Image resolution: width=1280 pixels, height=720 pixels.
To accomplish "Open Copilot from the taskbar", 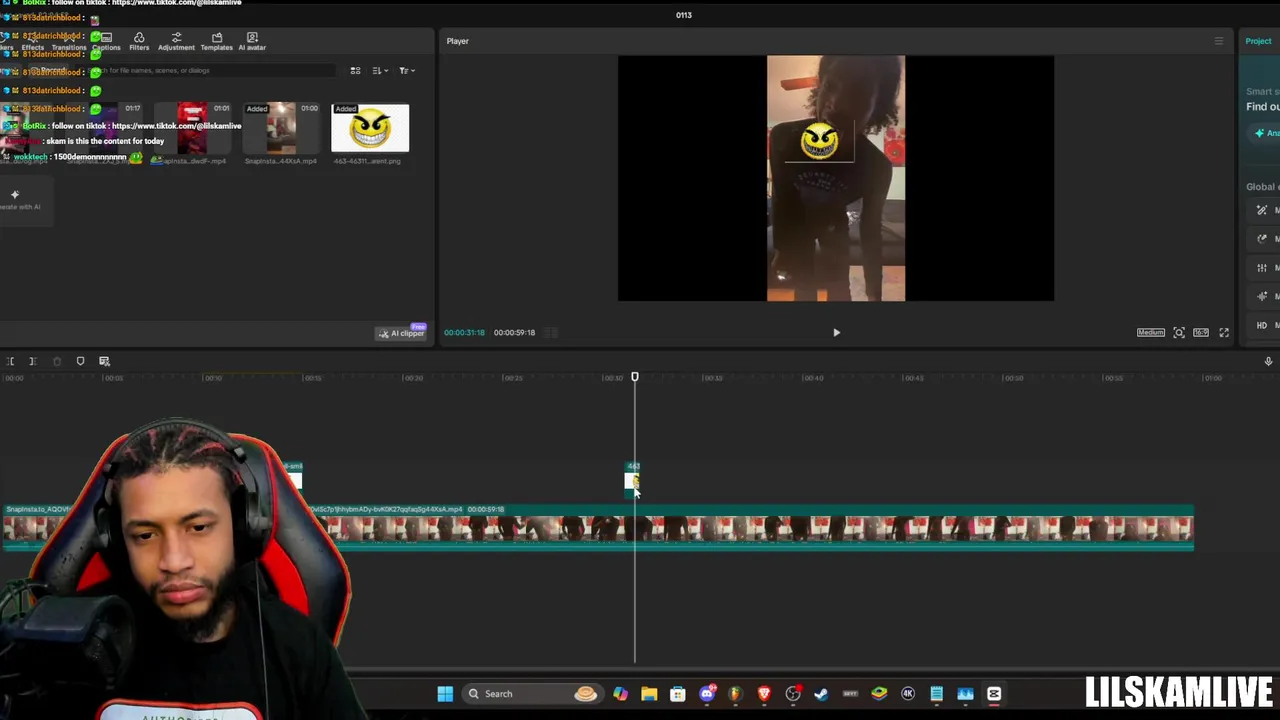I will point(620,694).
